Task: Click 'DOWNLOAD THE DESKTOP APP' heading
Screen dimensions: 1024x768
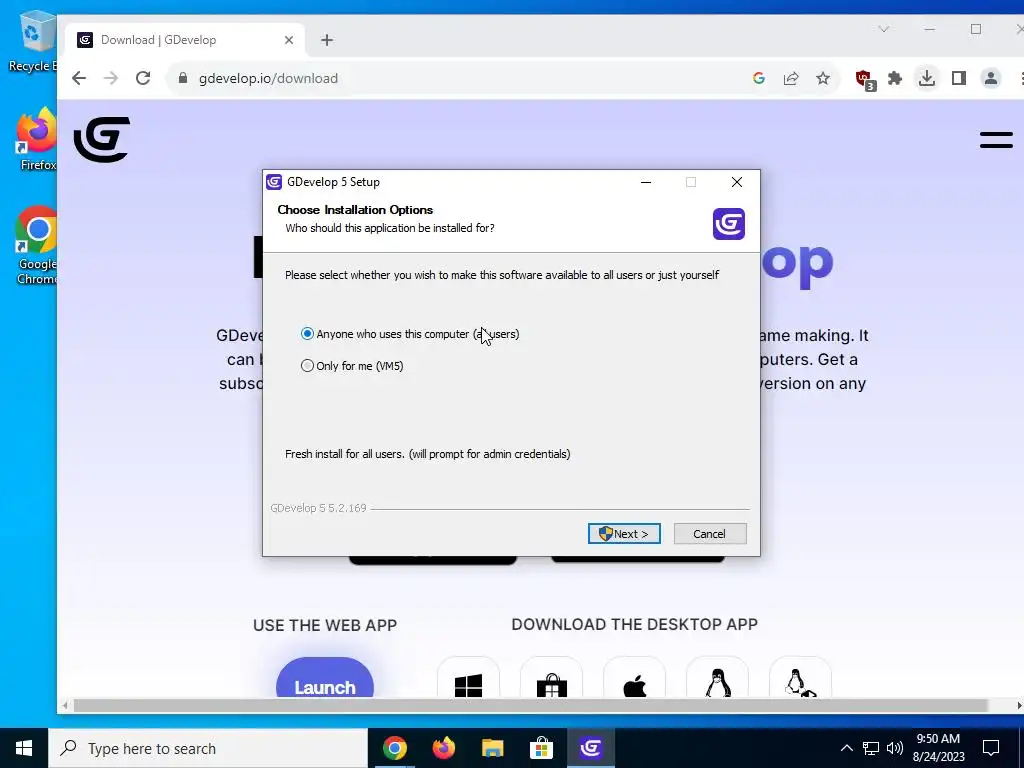Action: coord(634,624)
